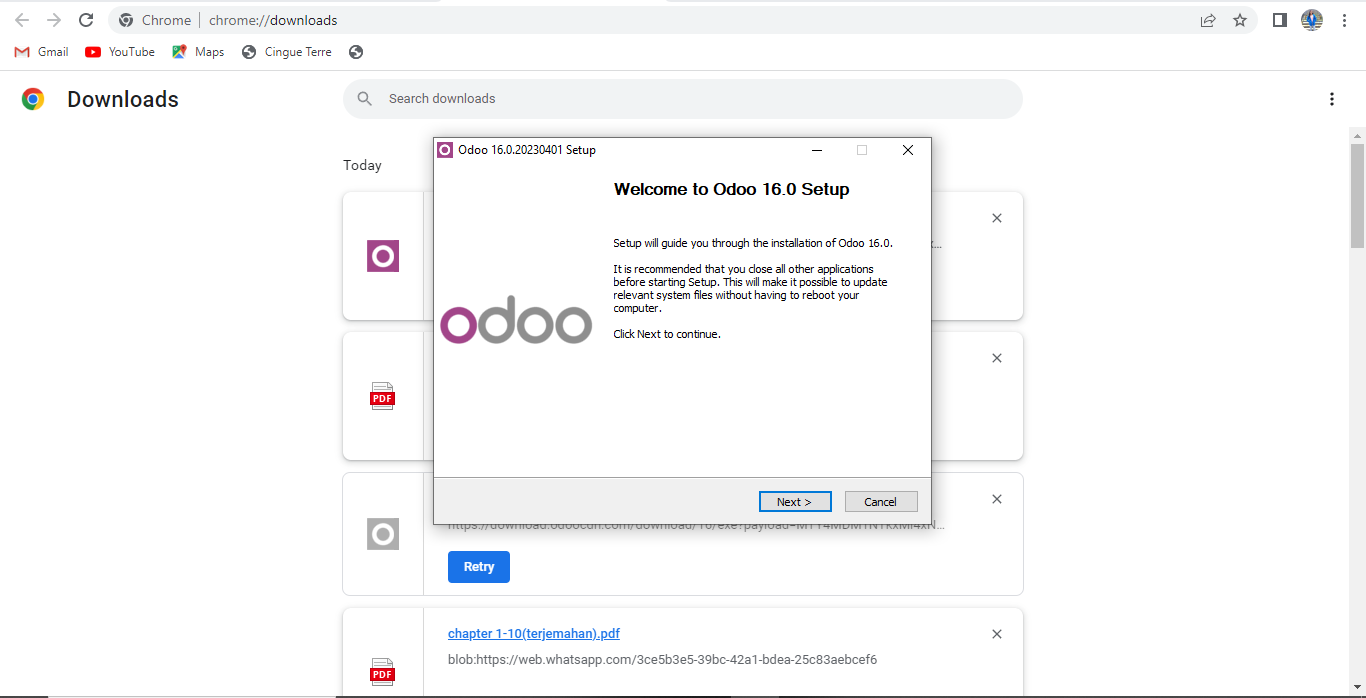The image size is (1366, 698).
Task: Open Chrome's three-dot menu in toolbar
Action: [1344, 20]
